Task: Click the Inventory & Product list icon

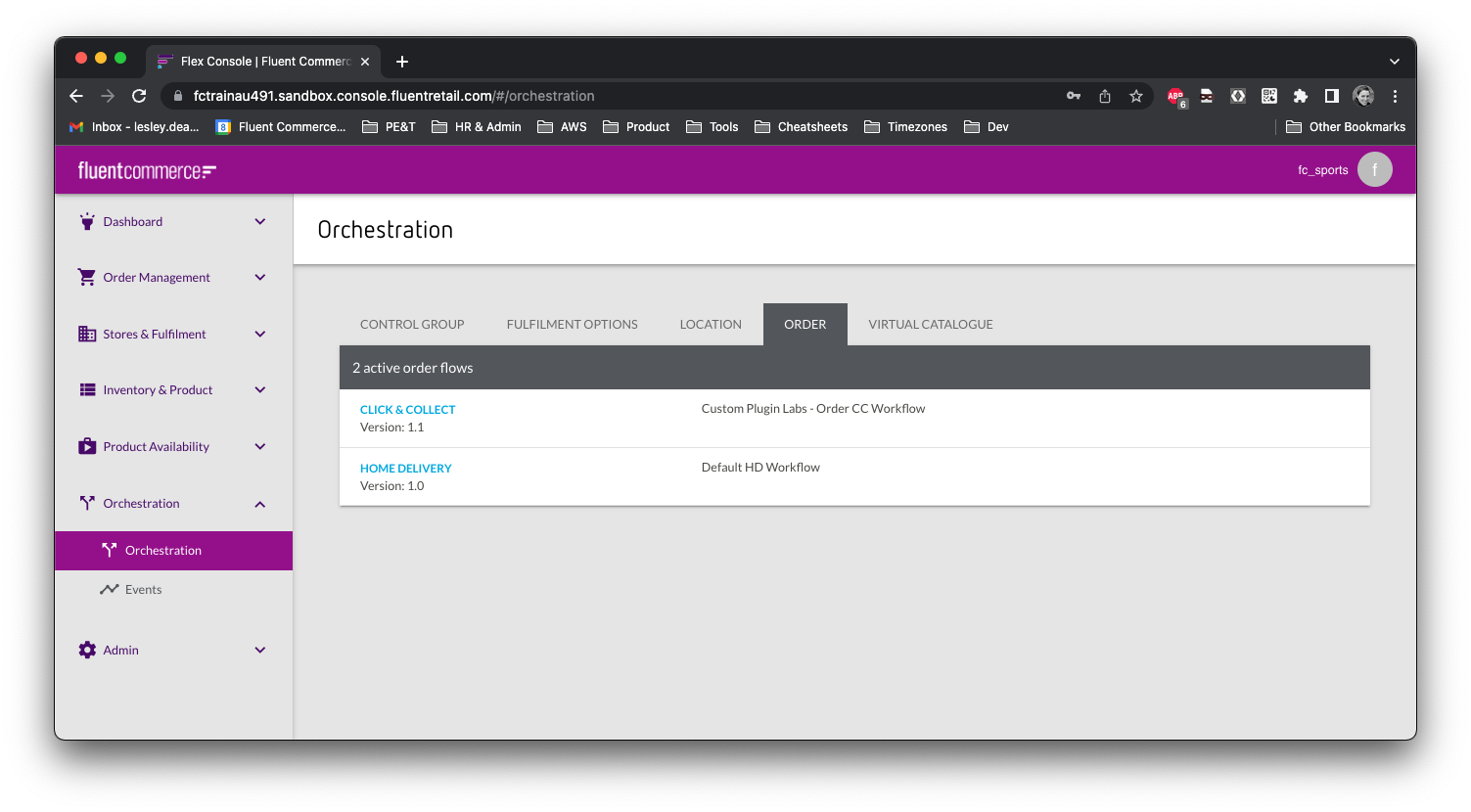Action: point(87,389)
